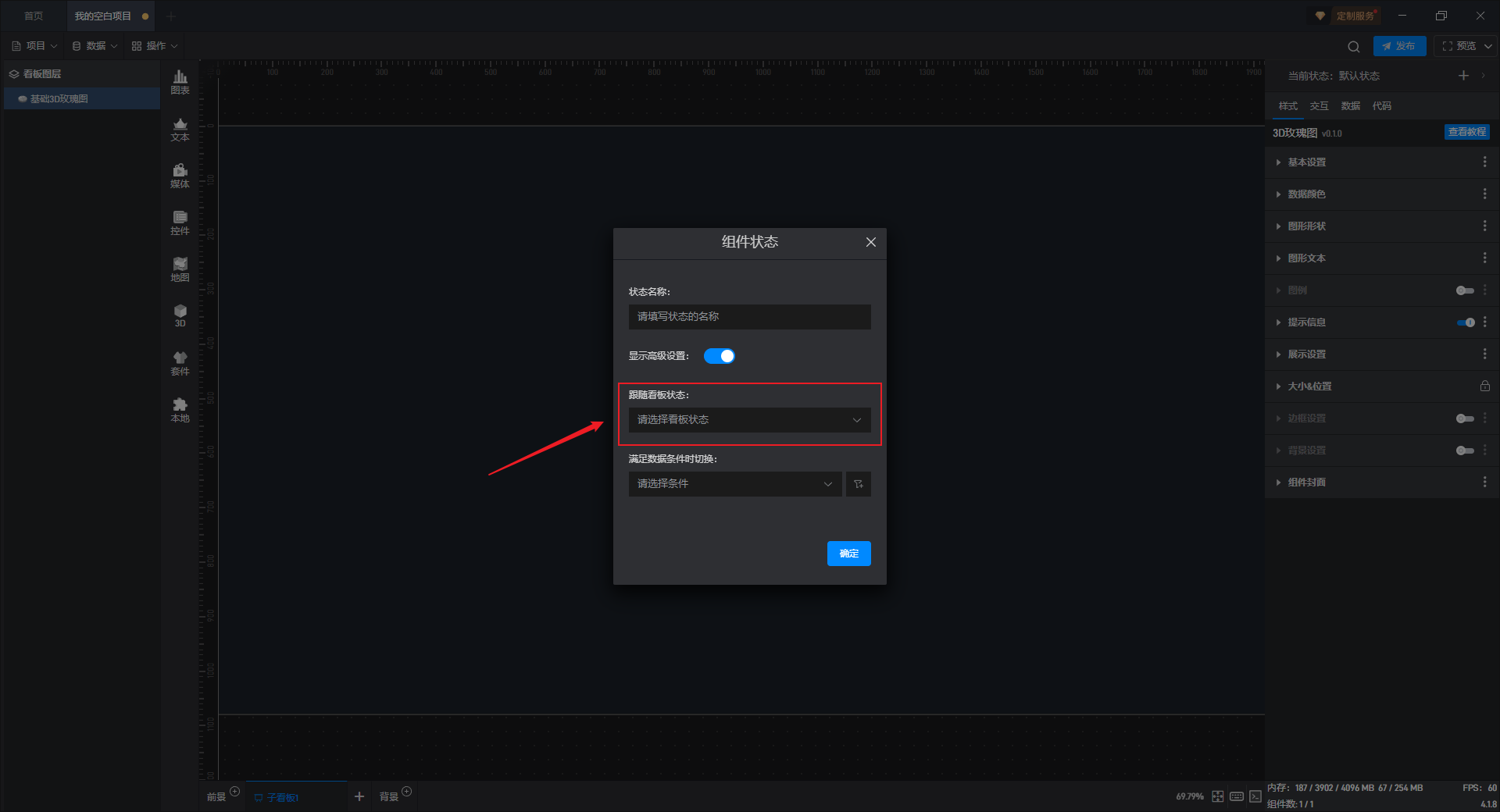The image size is (1500, 812).
Task: Toggle the 显示高级设置 switch
Action: point(720,356)
